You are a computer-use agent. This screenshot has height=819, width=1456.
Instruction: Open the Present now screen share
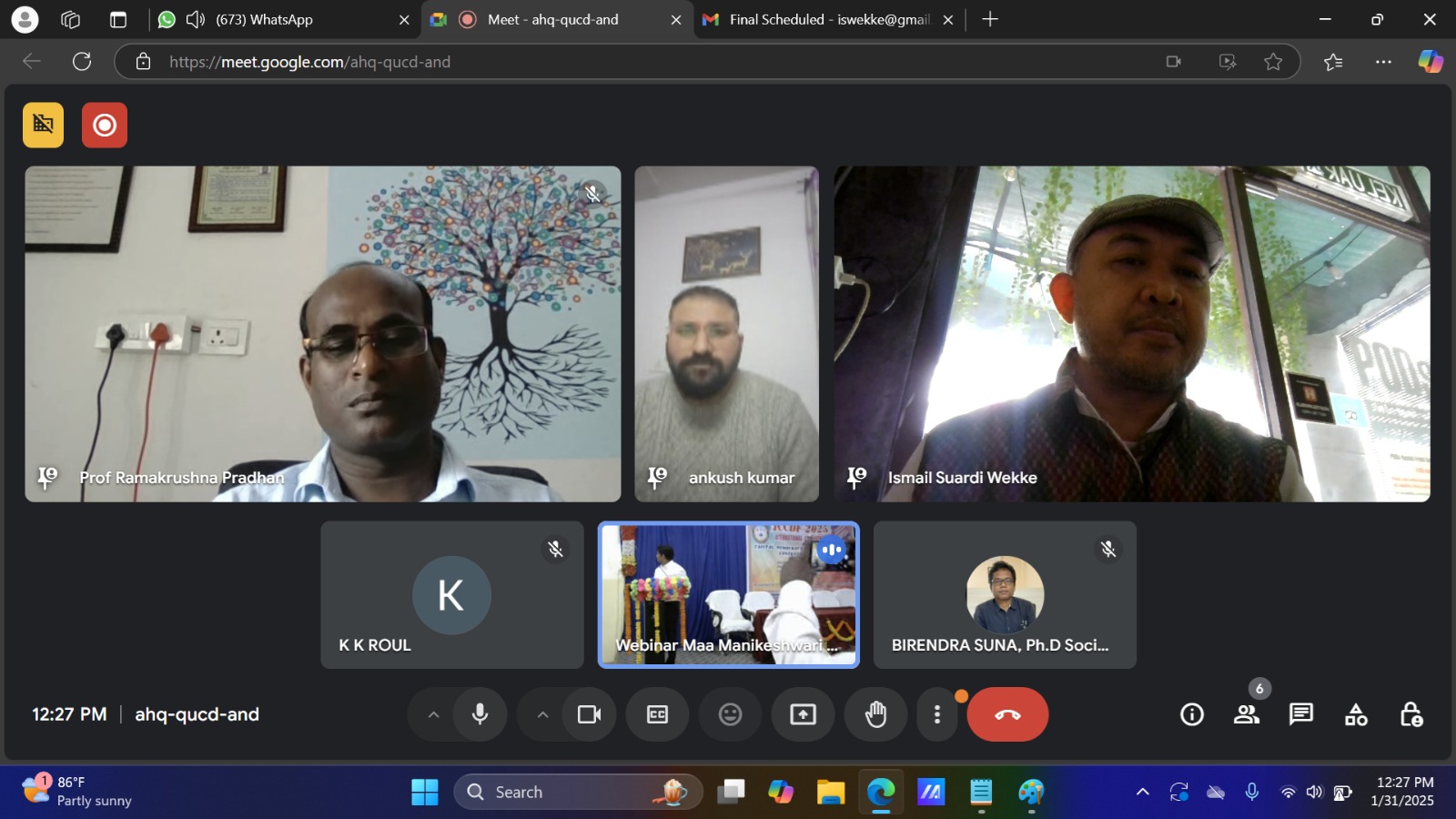click(803, 714)
